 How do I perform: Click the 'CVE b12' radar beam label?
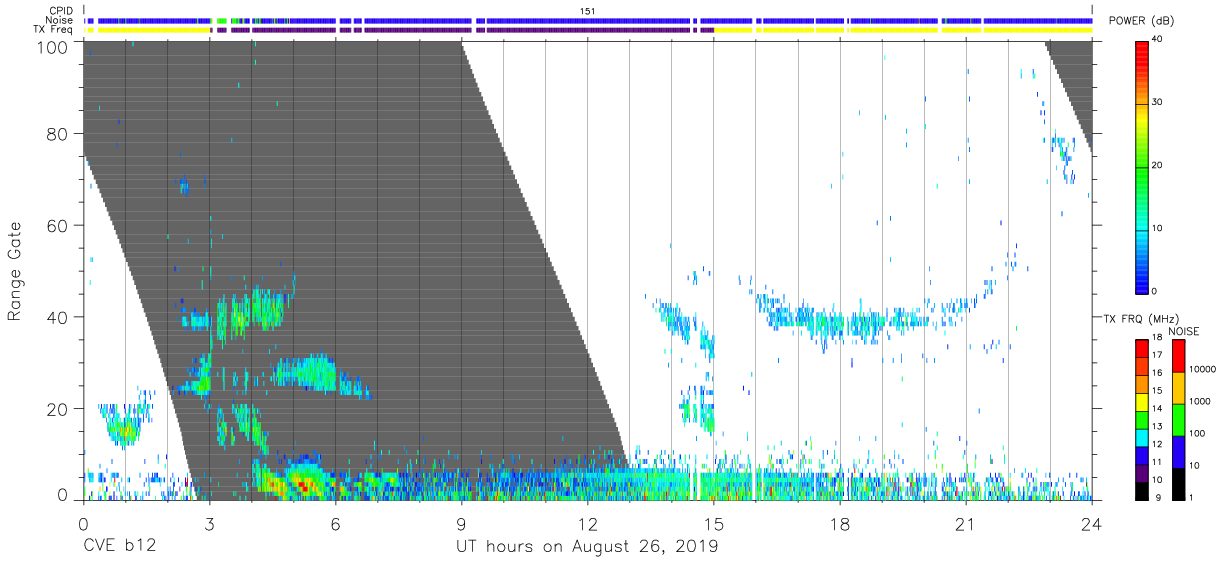point(119,547)
